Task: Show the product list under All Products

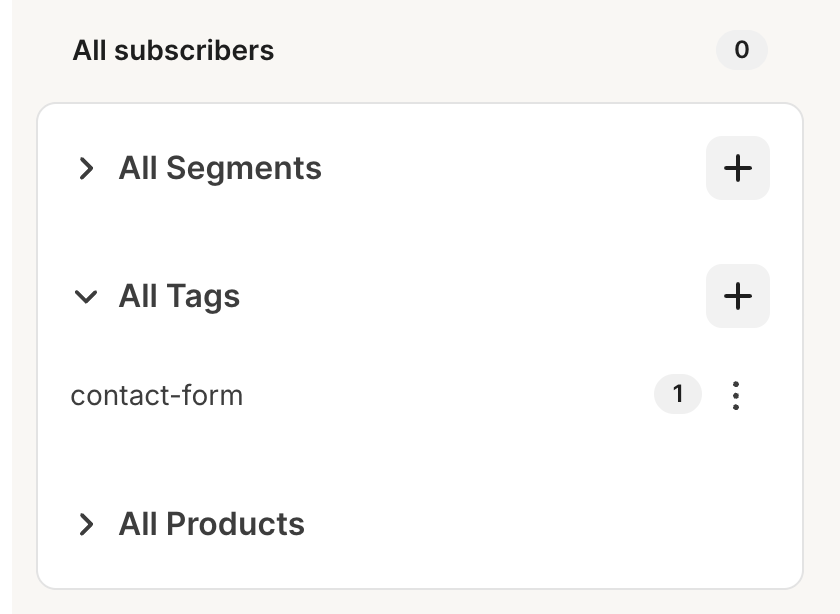Action: (87, 524)
